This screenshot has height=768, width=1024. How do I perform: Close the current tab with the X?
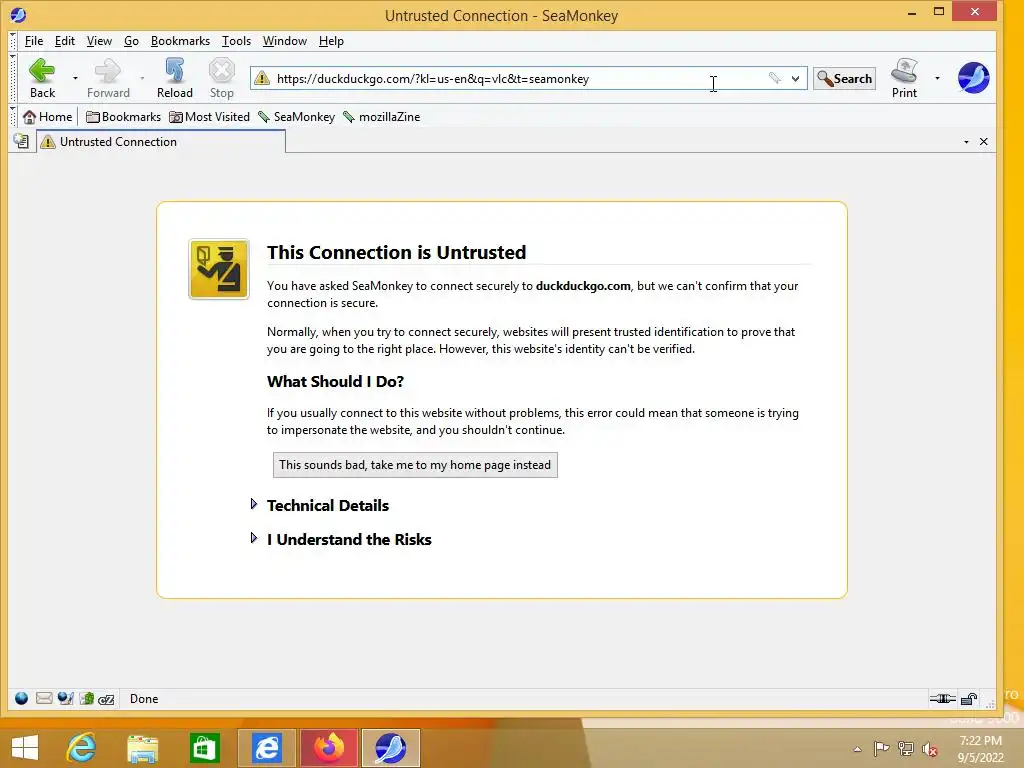tap(984, 142)
